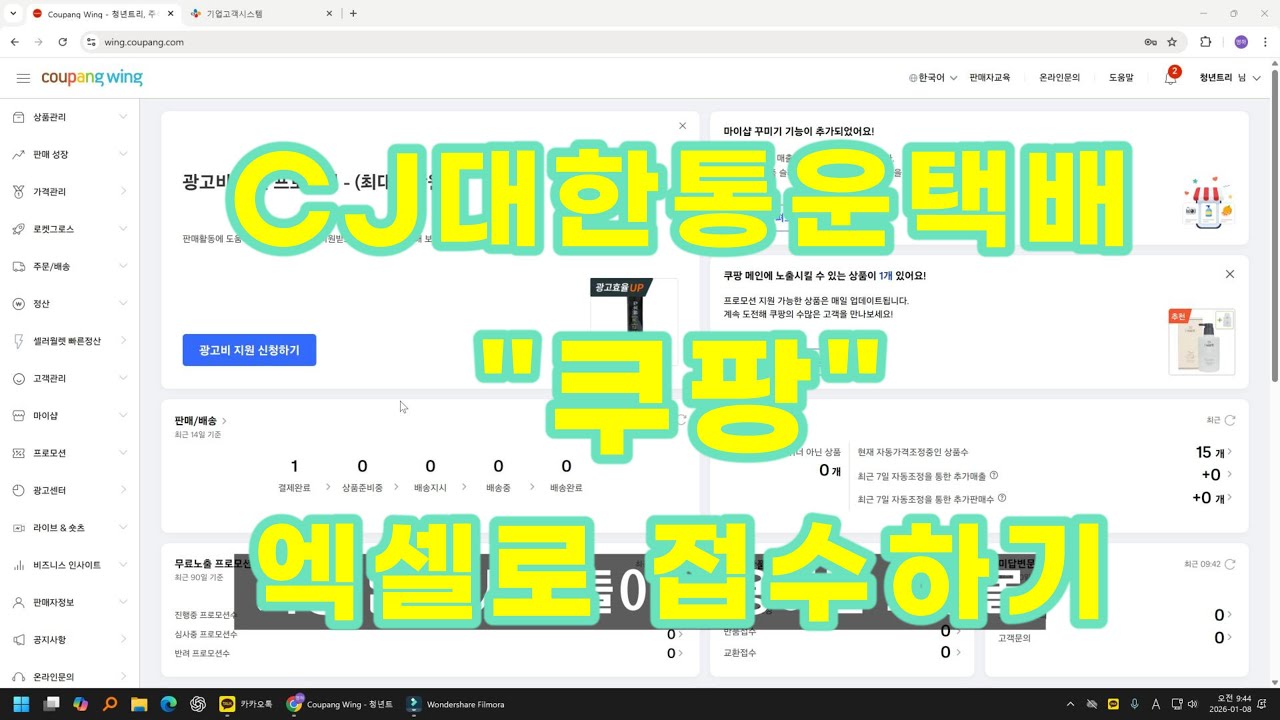Click the recommended product thumbnail image
Screen dimensions: 1280x720
point(1202,342)
